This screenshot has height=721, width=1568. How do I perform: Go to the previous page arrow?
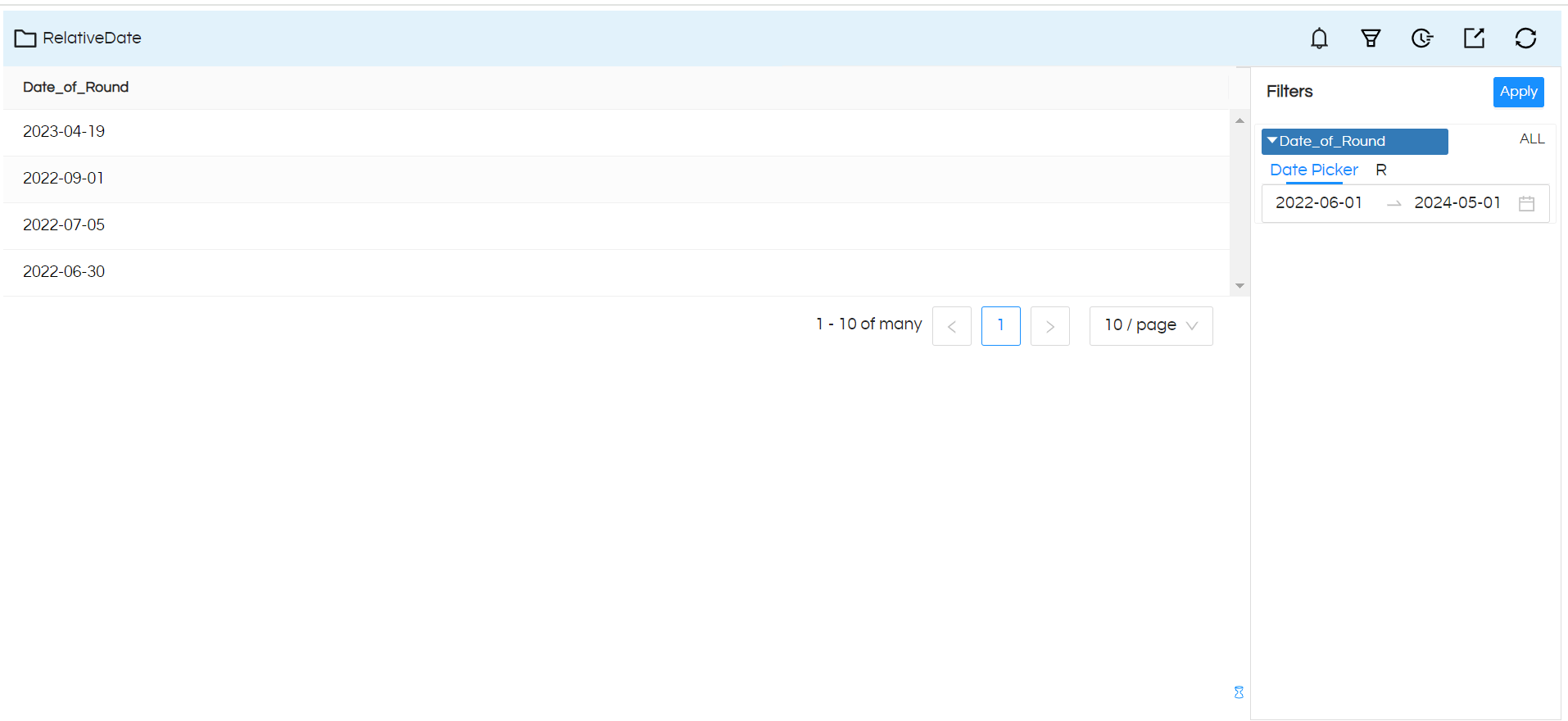click(952, 326)
